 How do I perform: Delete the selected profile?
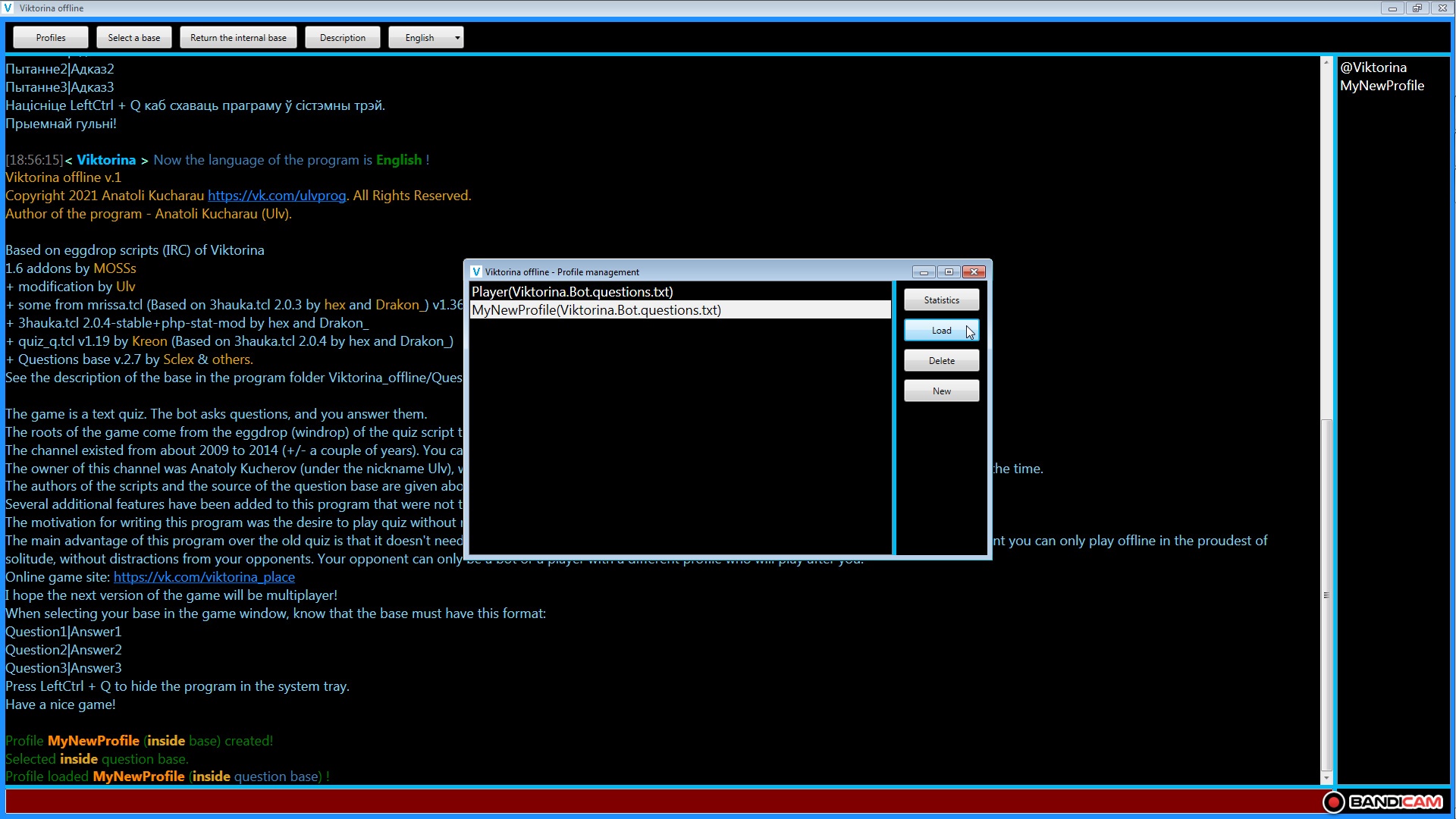coord(941,361)
